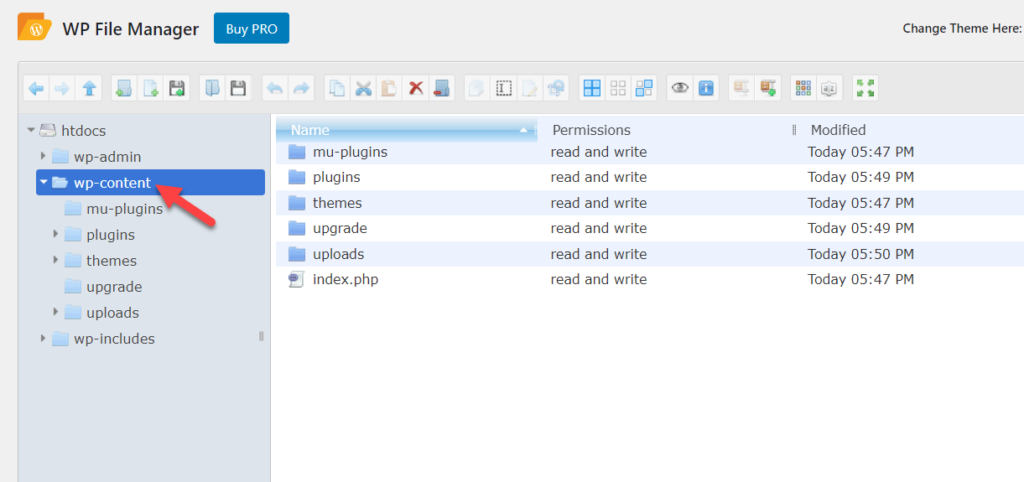Expand the wp-includes folder arrow

pyautogui.click(x=43, y=338)
